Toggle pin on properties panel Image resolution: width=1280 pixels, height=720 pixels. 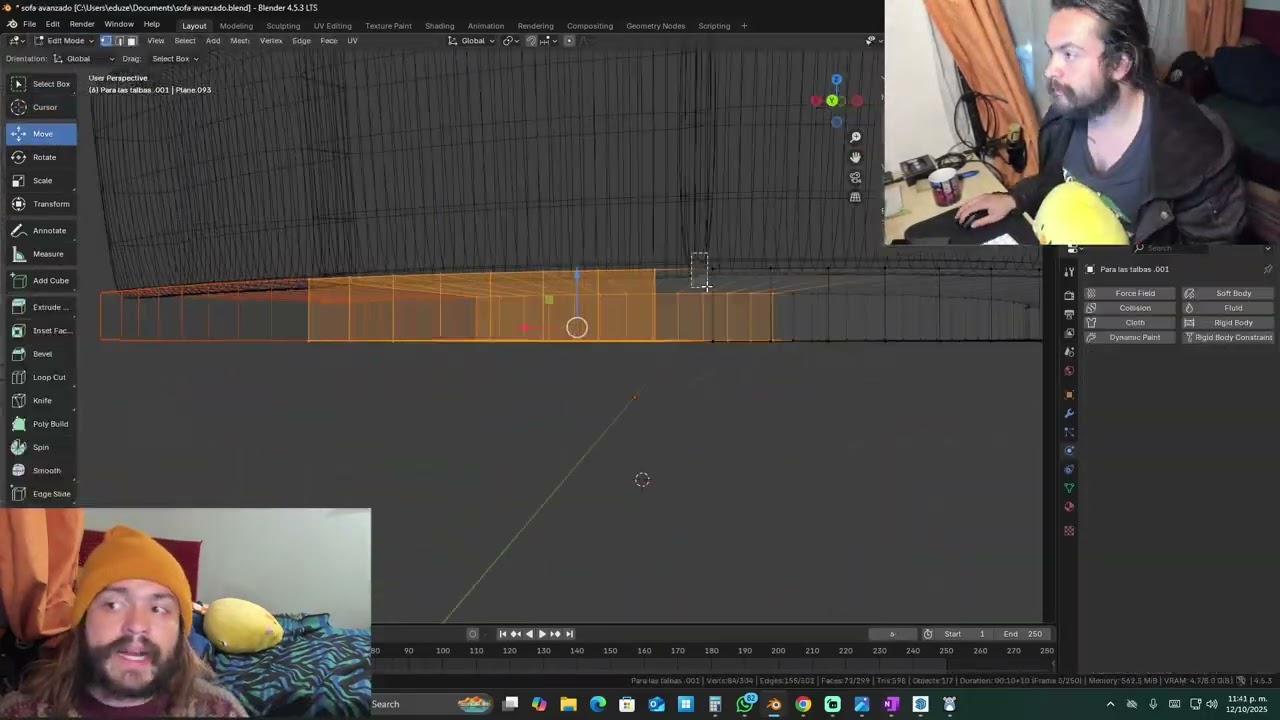click(1268, 269)
